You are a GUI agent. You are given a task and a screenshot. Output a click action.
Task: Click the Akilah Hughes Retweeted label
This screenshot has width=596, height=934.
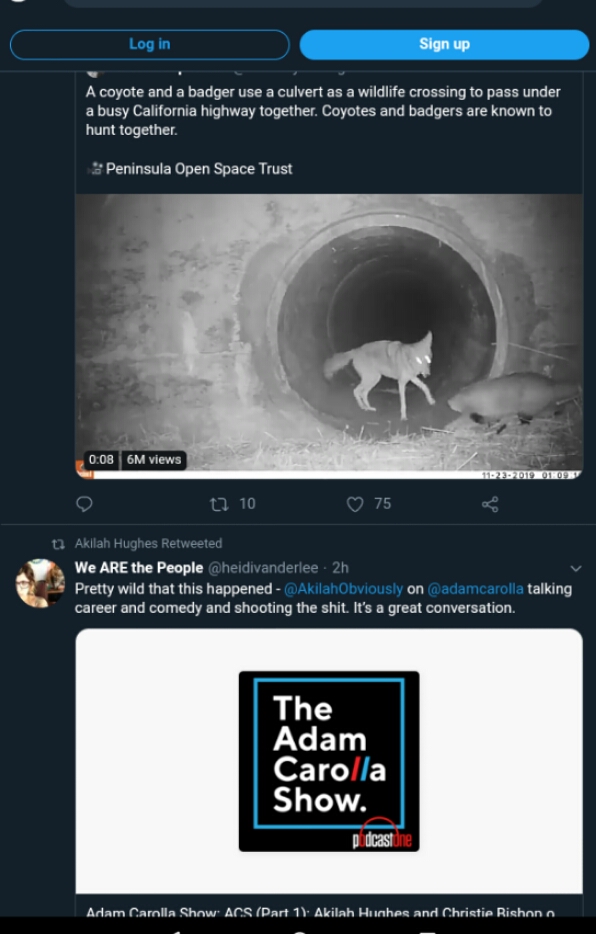point(148,543)
